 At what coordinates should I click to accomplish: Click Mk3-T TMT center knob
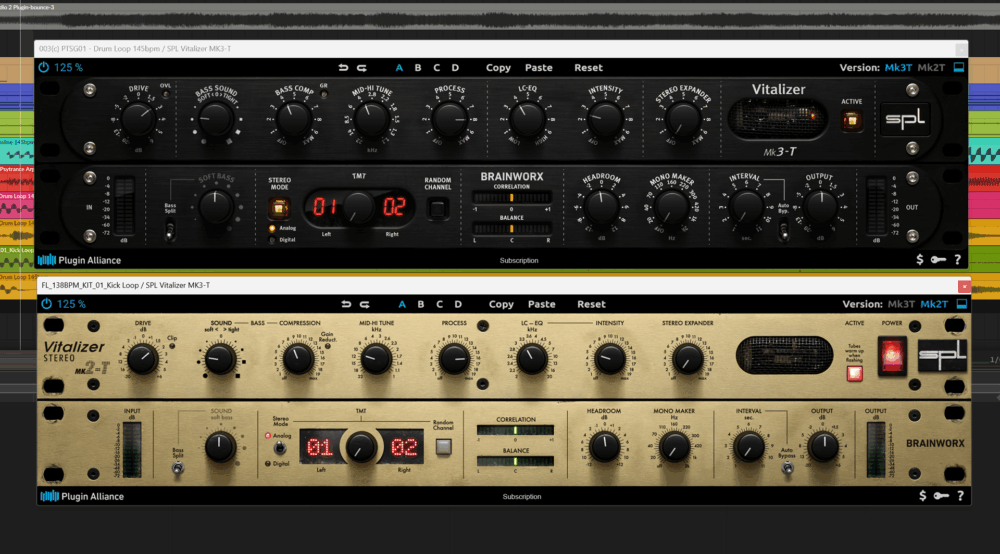(x=359, y=208)
